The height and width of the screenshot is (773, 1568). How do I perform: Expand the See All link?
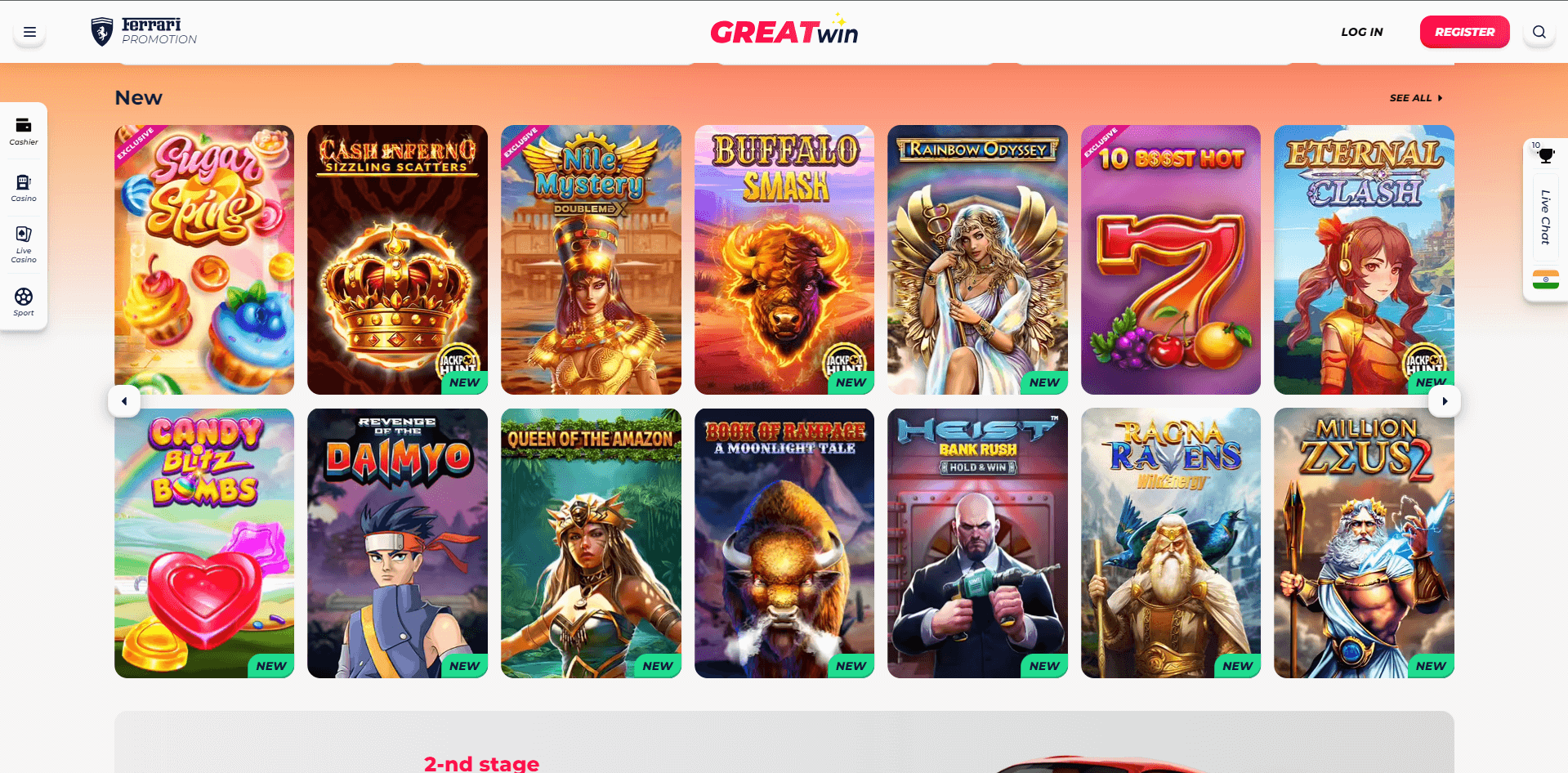(1416, 98)
